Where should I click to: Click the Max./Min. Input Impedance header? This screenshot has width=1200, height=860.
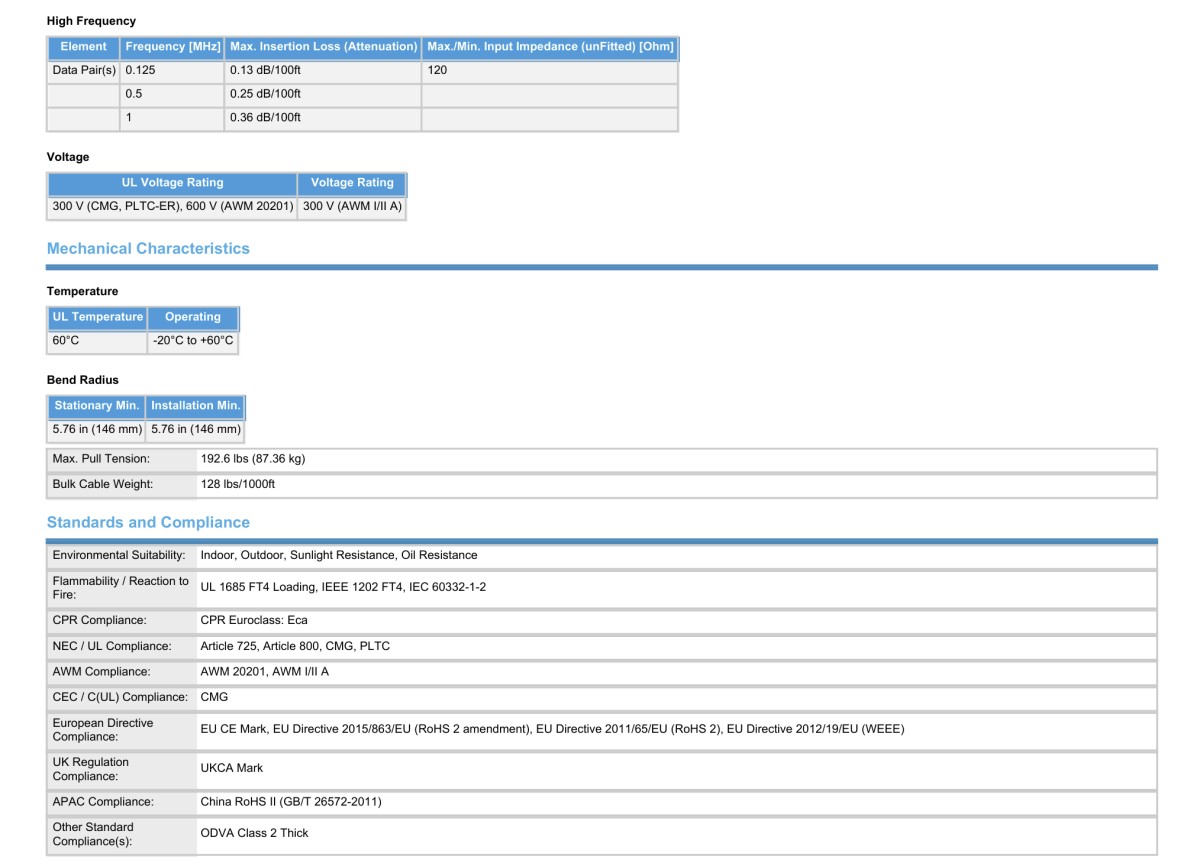(x=550, y=47)
